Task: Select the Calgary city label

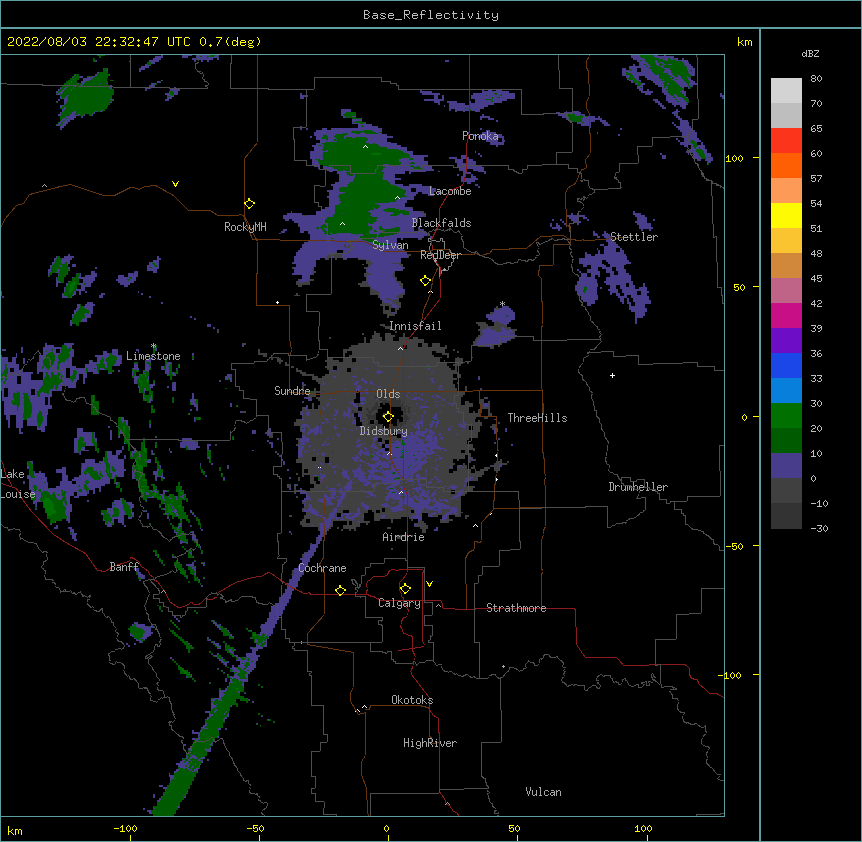Action: pos(399,603)
